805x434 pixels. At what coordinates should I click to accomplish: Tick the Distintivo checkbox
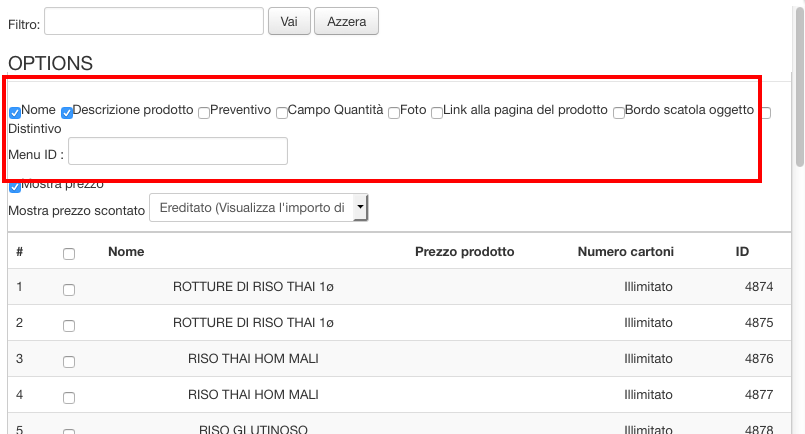766,113
